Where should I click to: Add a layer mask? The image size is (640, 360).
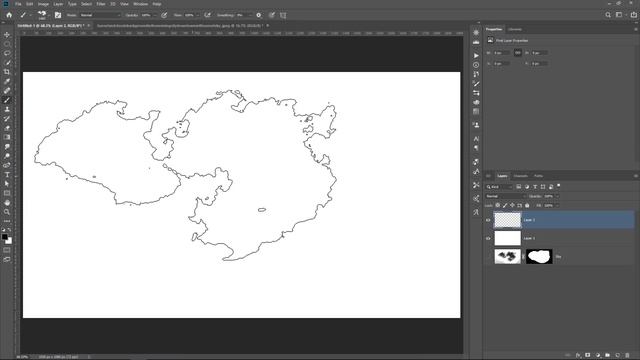coord(588,356)
